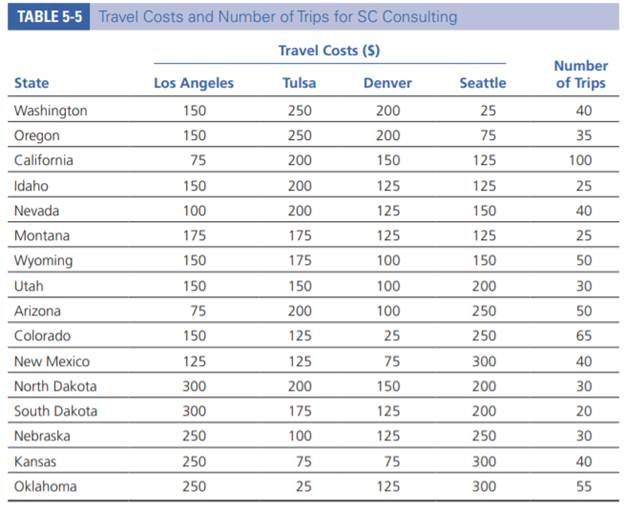The height and width of the screenshot is (509, 624).
Task: Select the 'State' column header
Action: click(32, 83)
